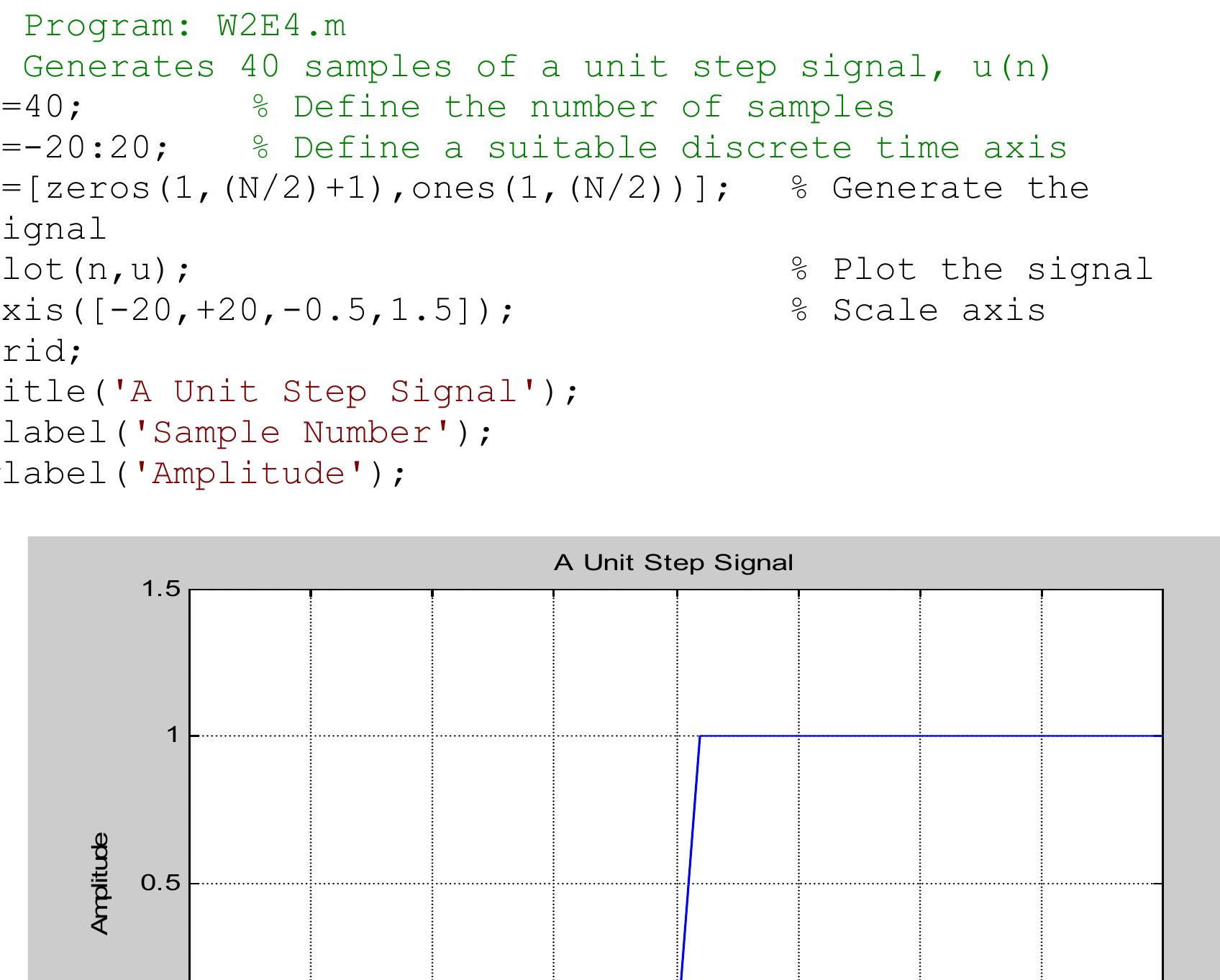Click the '=40;' code statement
This screenshot has height=980, width=1220.
43,108
